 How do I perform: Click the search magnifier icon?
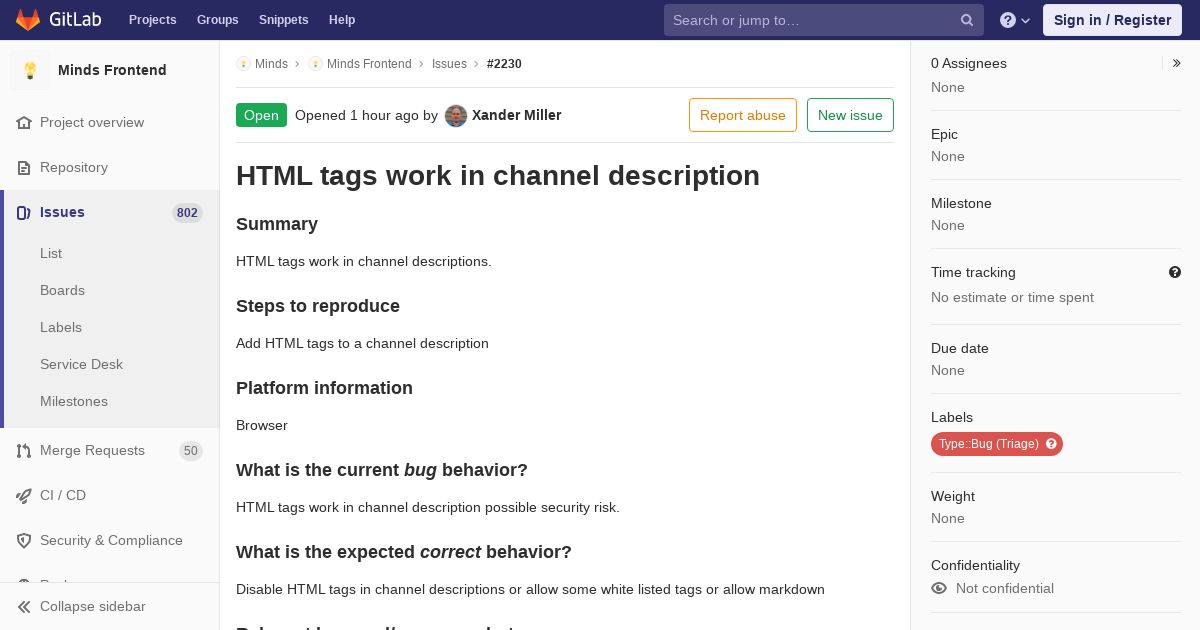pyautogui.click(x=967, y=20)
